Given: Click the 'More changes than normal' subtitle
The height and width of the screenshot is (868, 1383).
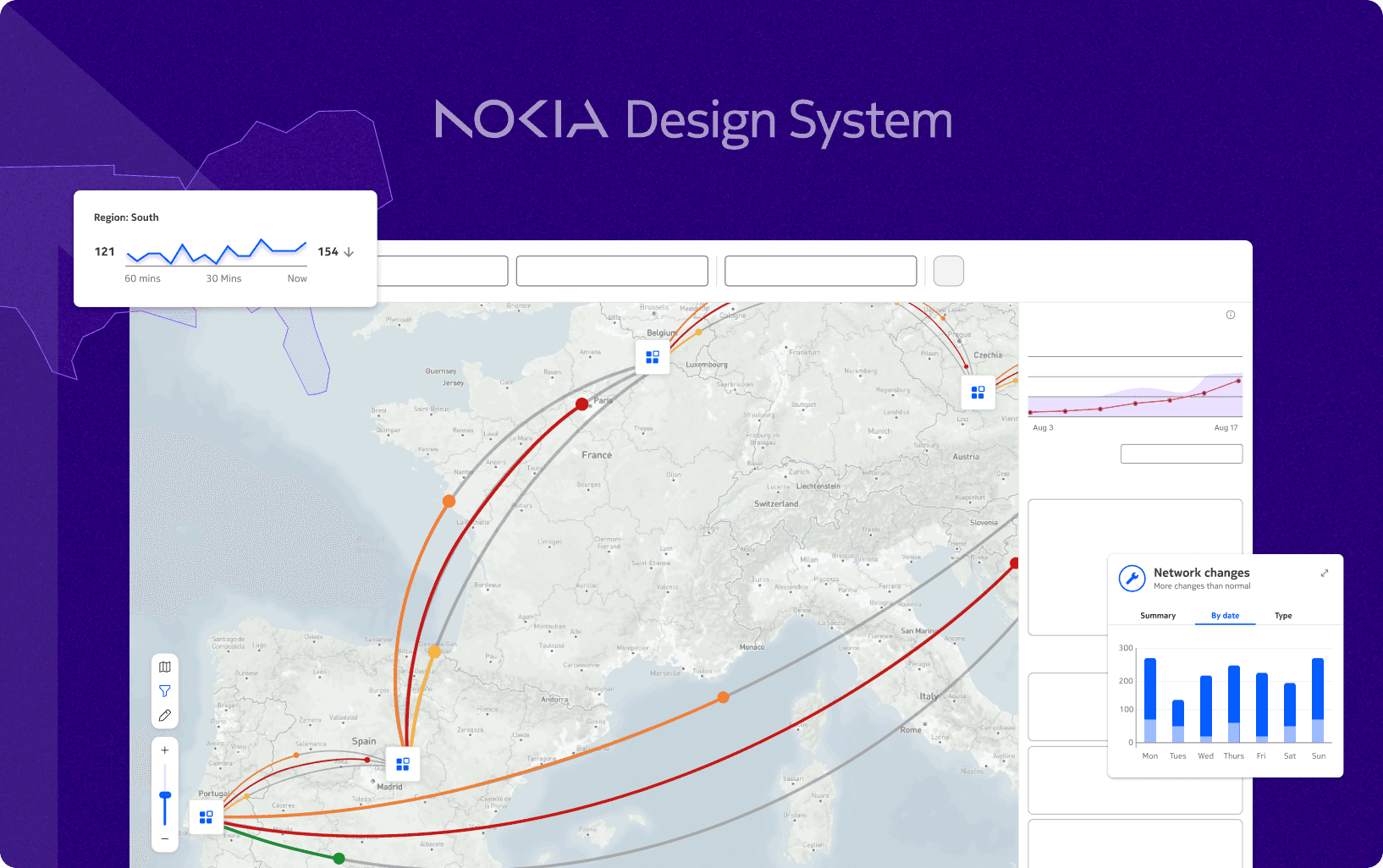Looking at the screenshot, I should coord(1202,586).
